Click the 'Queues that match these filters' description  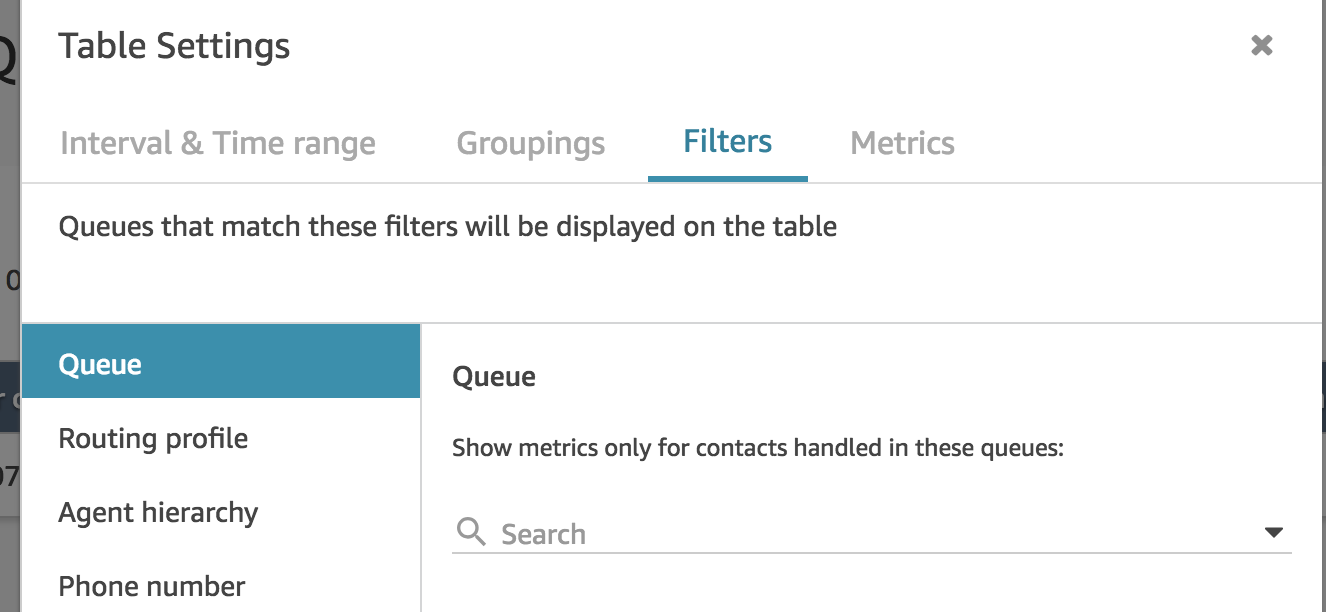[x=448, y=226]
